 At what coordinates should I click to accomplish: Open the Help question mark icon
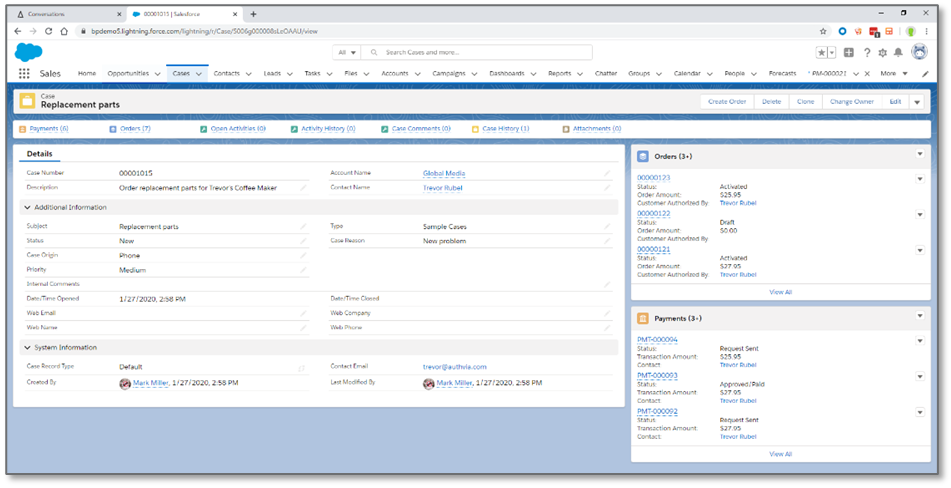tap(867, 53)
